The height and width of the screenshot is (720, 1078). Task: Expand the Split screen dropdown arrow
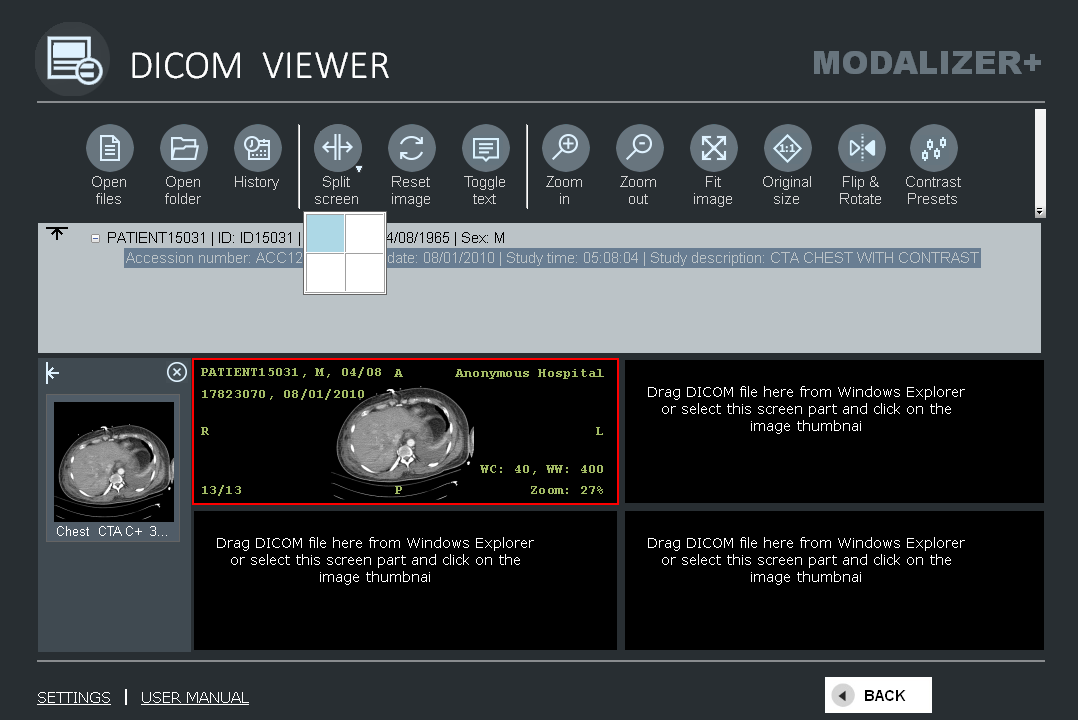tap(359, 169)
